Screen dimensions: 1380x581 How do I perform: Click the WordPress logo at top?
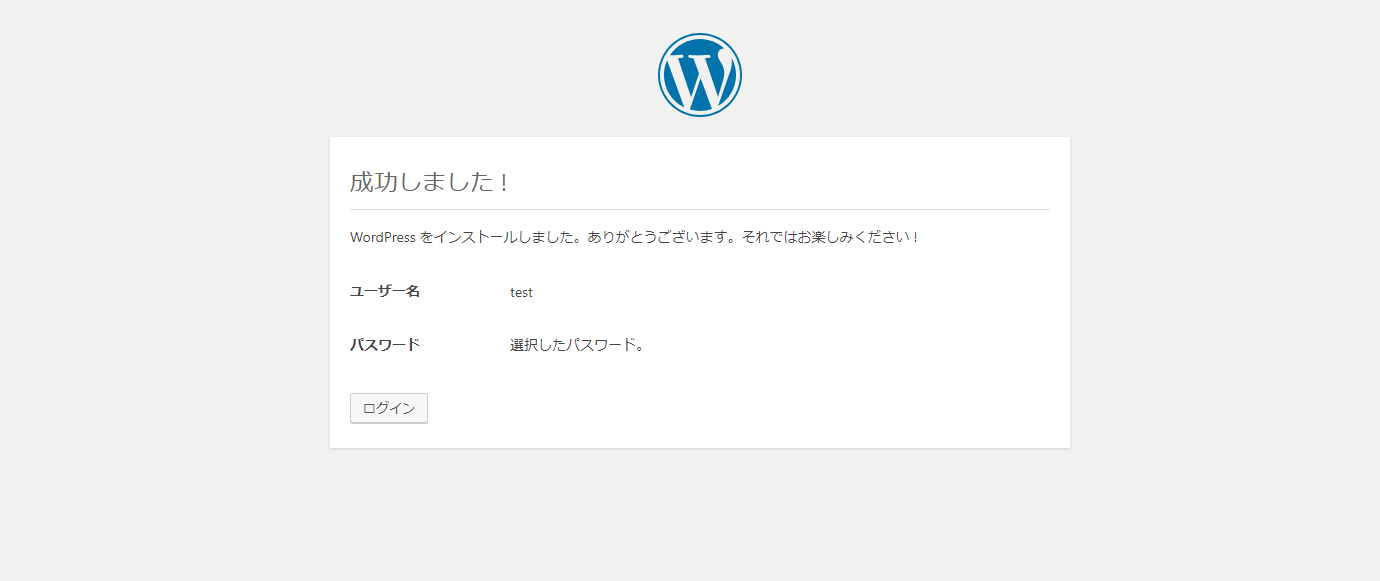tap(700, 75)
